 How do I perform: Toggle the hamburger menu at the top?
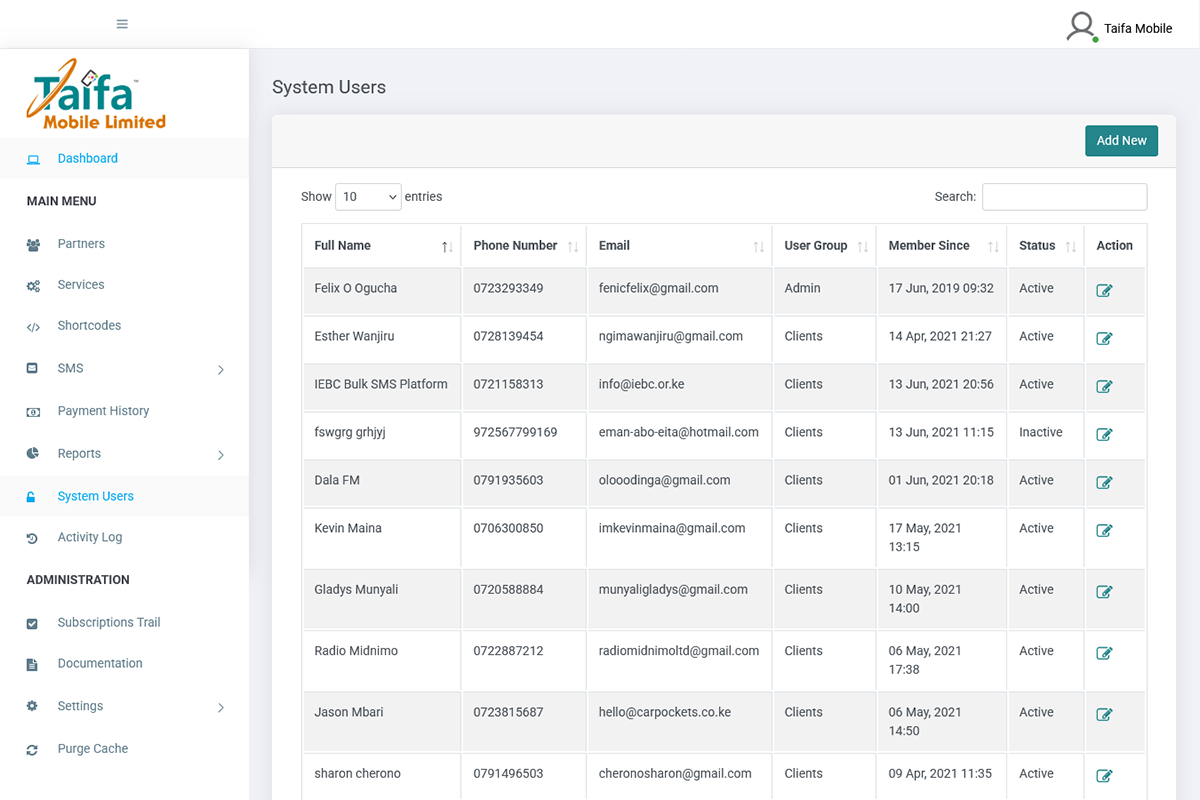[121, 23]
